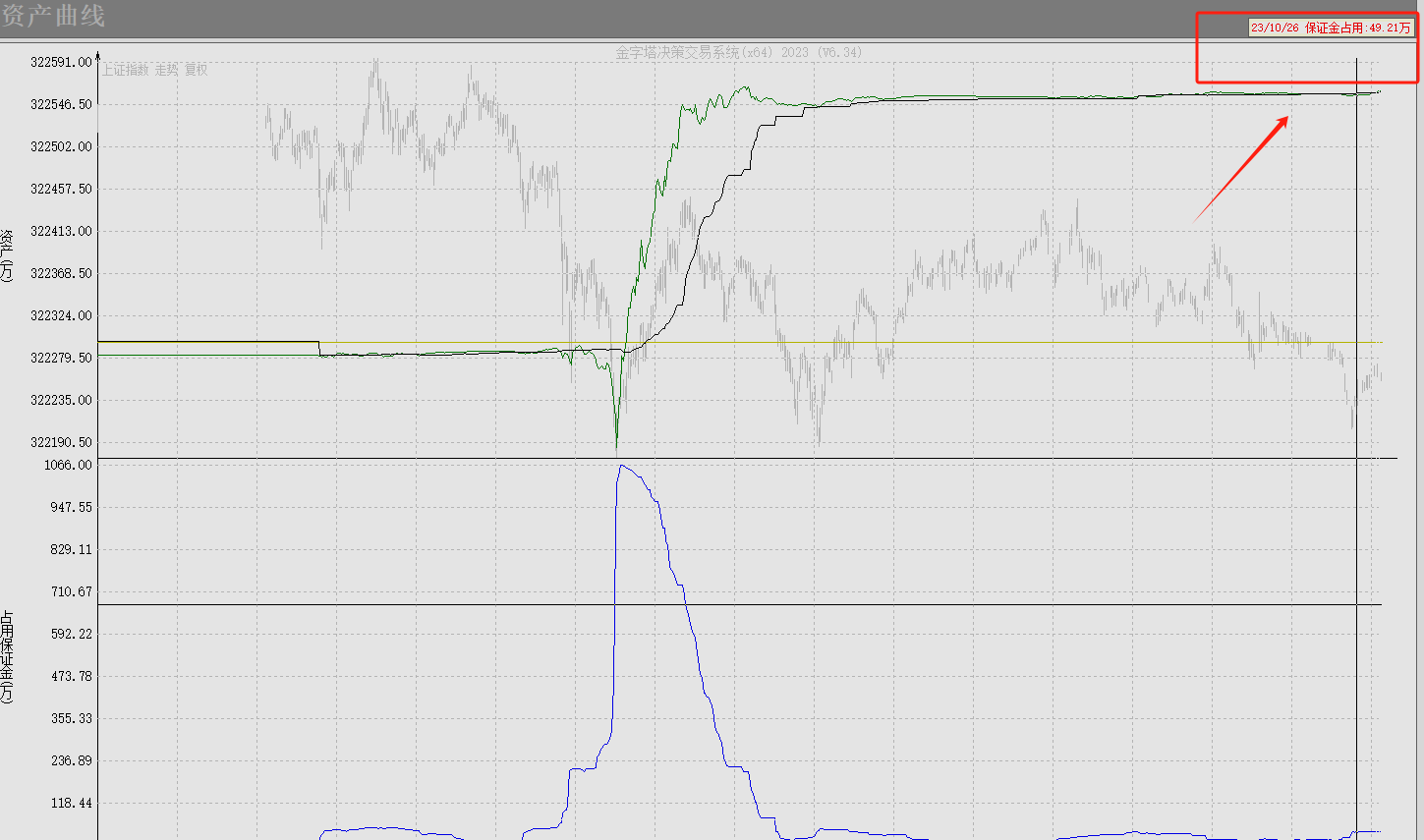Viewport: 1424px width, 840px height.
Task: Select the 322279.50 axis value
Action: point(61,358)
